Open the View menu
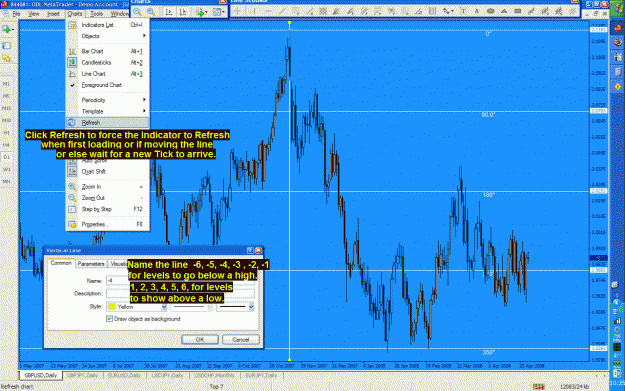The height and width of the screenshot is (391, 625). point(33,14)
